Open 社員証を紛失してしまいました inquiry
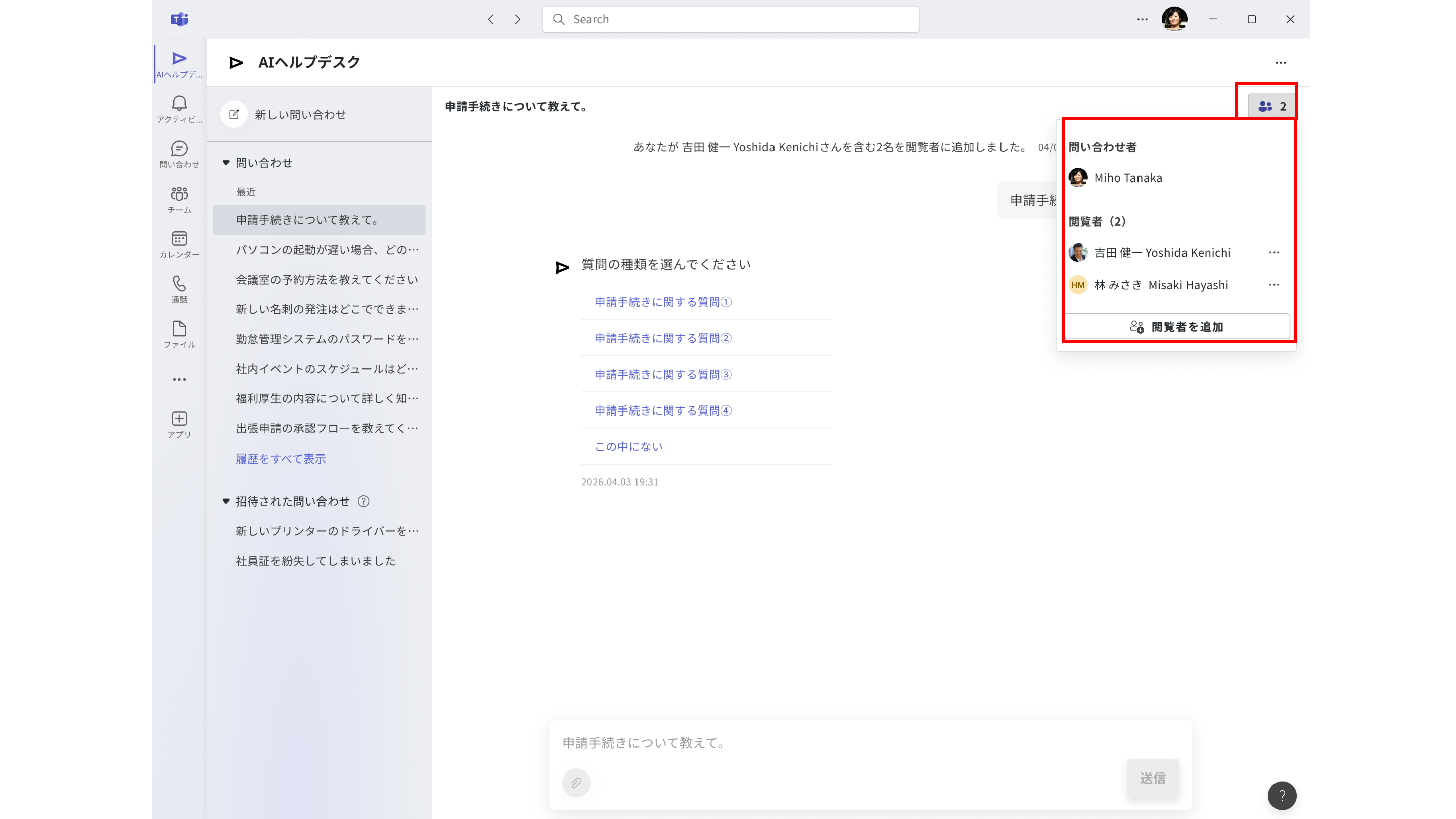 (x=320, y=561)
